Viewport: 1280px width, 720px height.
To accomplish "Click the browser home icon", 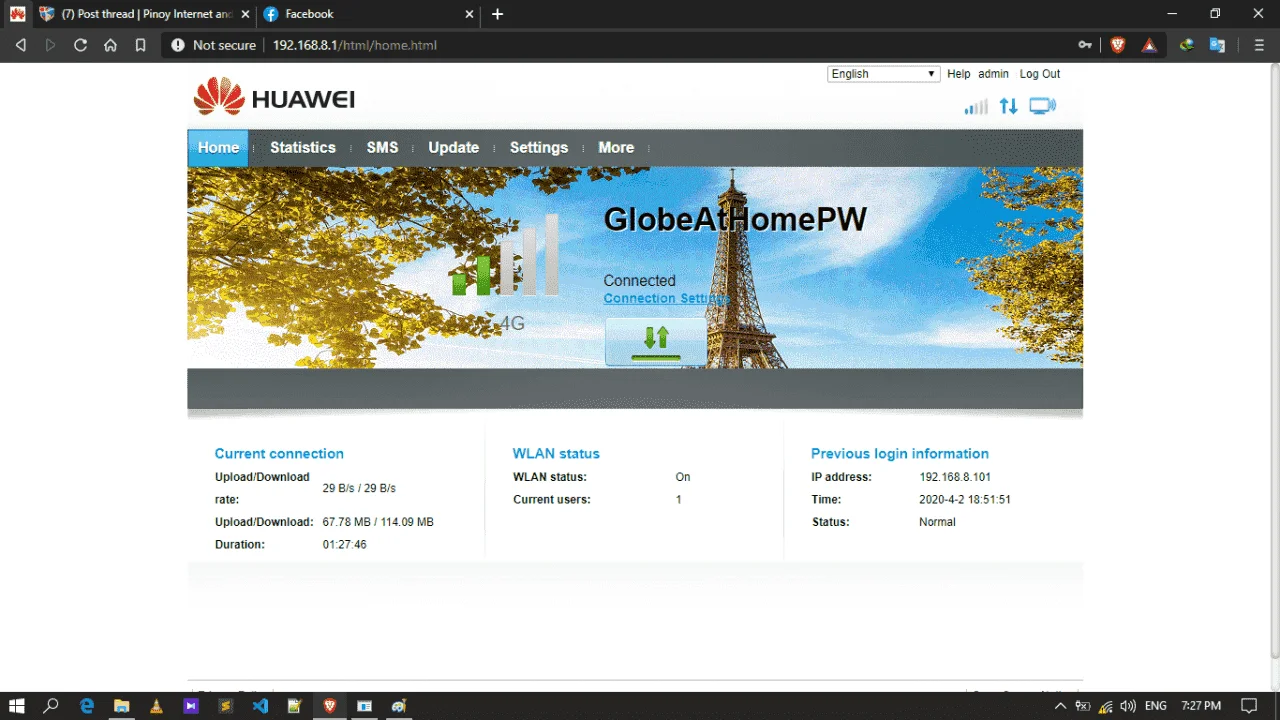I will (x=110, y=45).
